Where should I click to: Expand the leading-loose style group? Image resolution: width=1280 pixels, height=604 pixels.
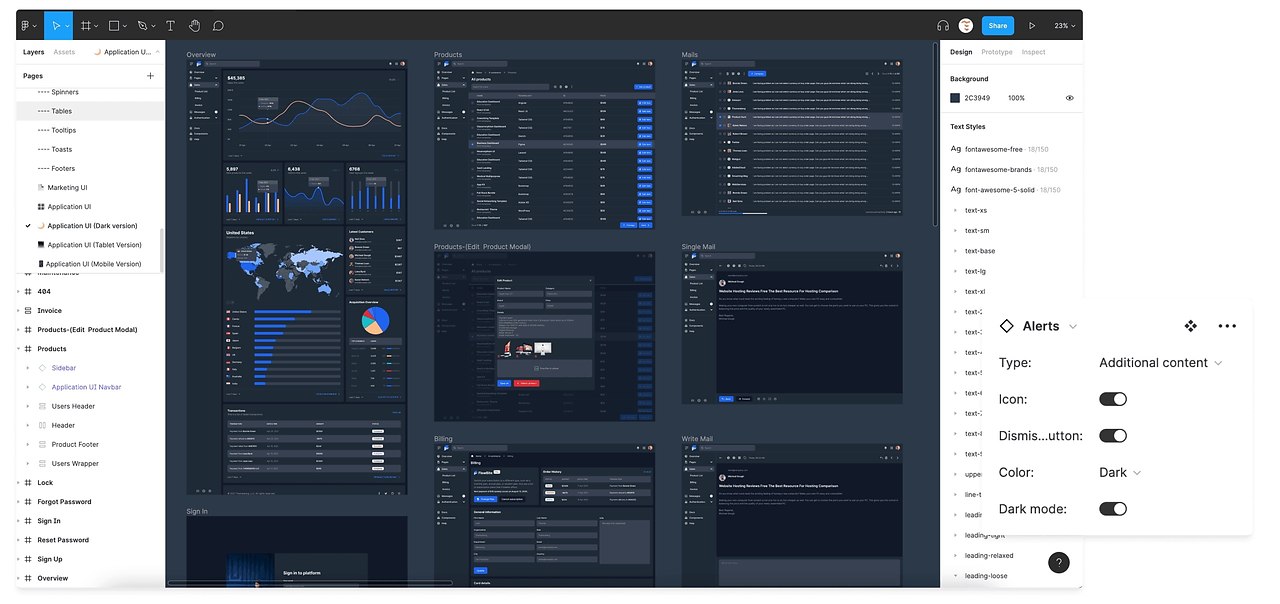955,575
